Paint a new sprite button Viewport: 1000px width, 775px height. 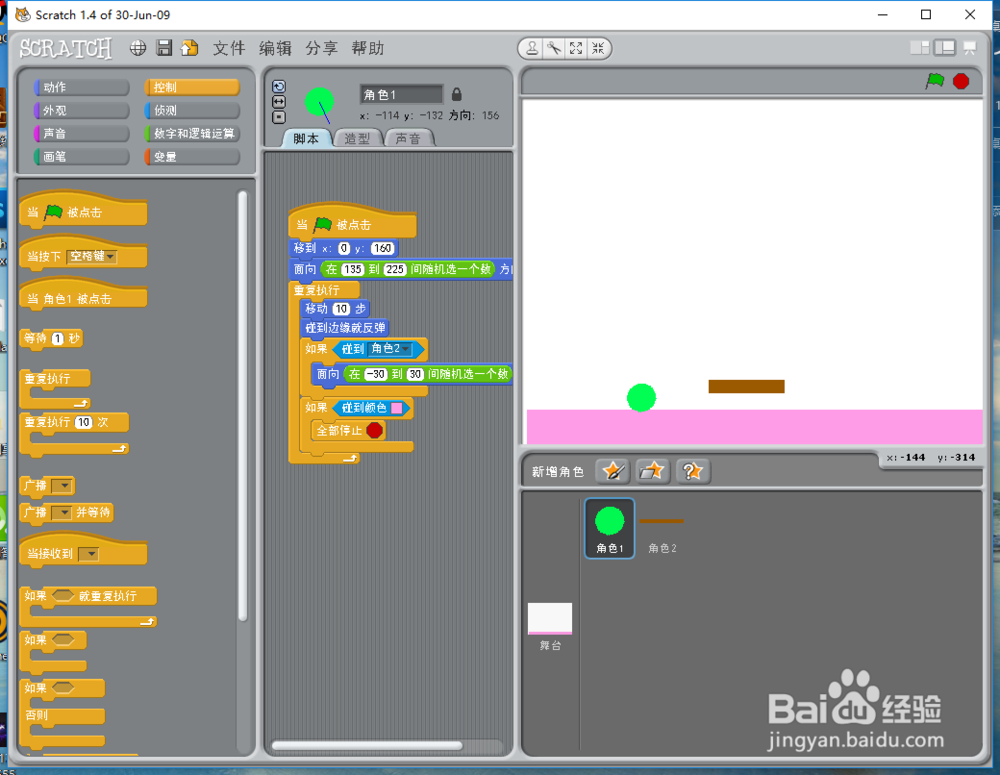[x=613, y=471]
